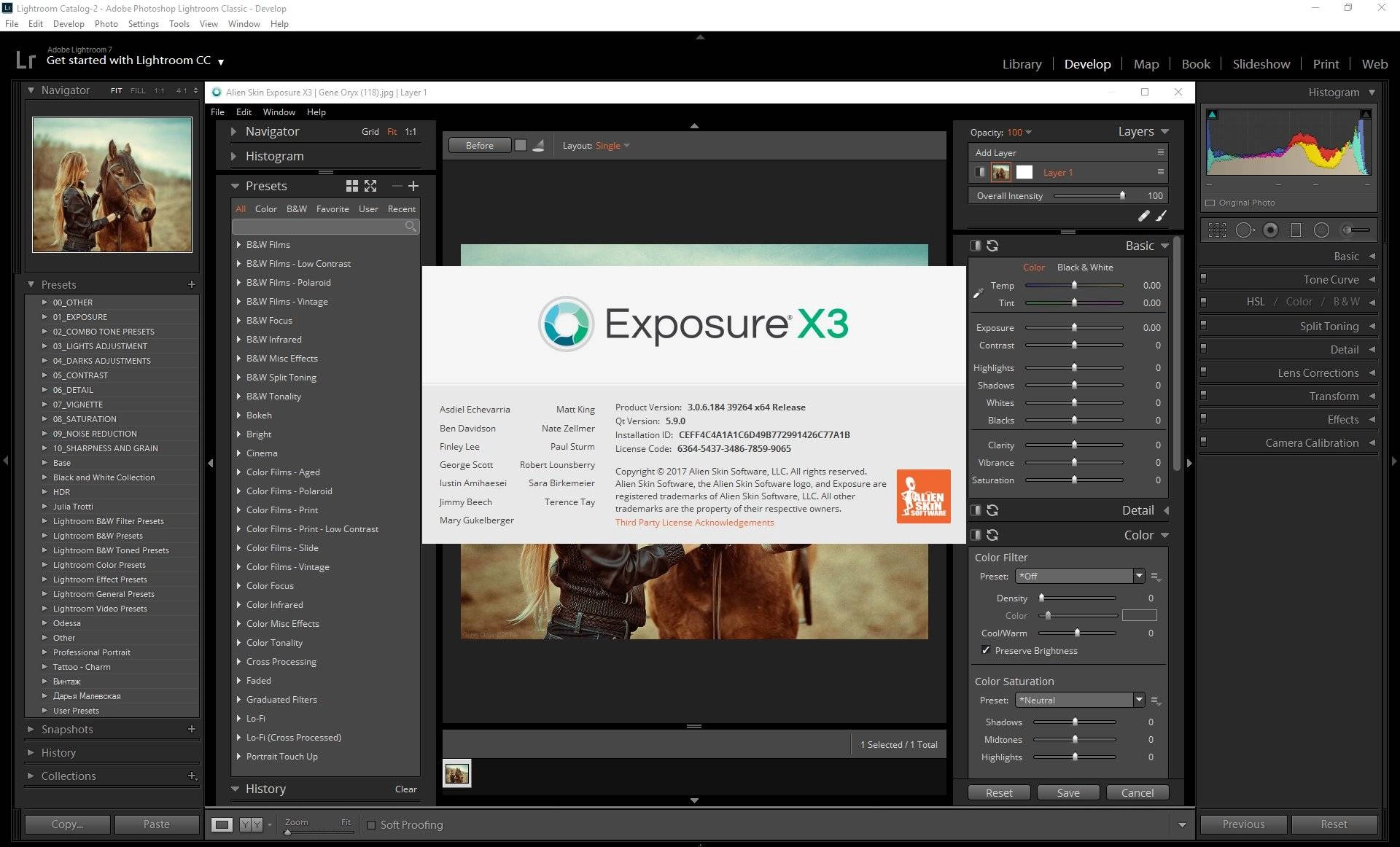The width and height of the screenshot is (1400, 847).
Task: Click the Color Filter color swatch
Action: [x=1139, y=615]
